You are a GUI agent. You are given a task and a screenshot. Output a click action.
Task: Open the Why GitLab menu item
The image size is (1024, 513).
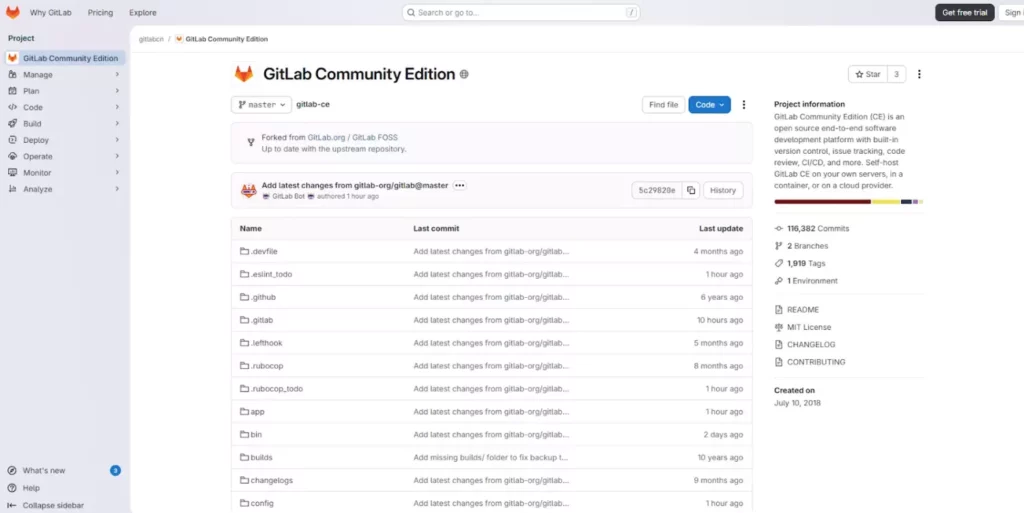(x=50, y=12)
